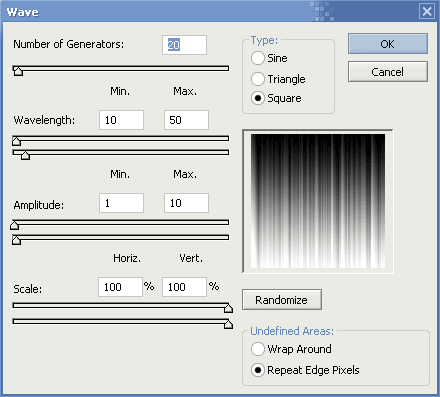The height and width of the screenshot is (397, 440).
Task: Click the wave effect preview thumbnail
Action: click(318, 201)
